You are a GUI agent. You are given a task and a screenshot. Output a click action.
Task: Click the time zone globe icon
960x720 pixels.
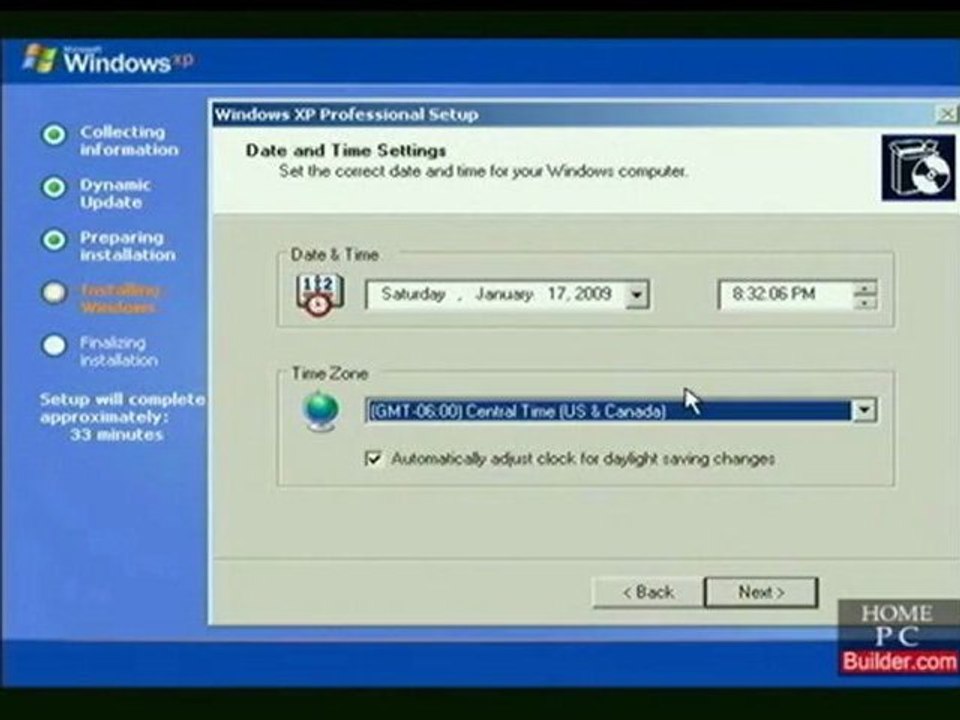pyautogui.click(x=321, y=411)
